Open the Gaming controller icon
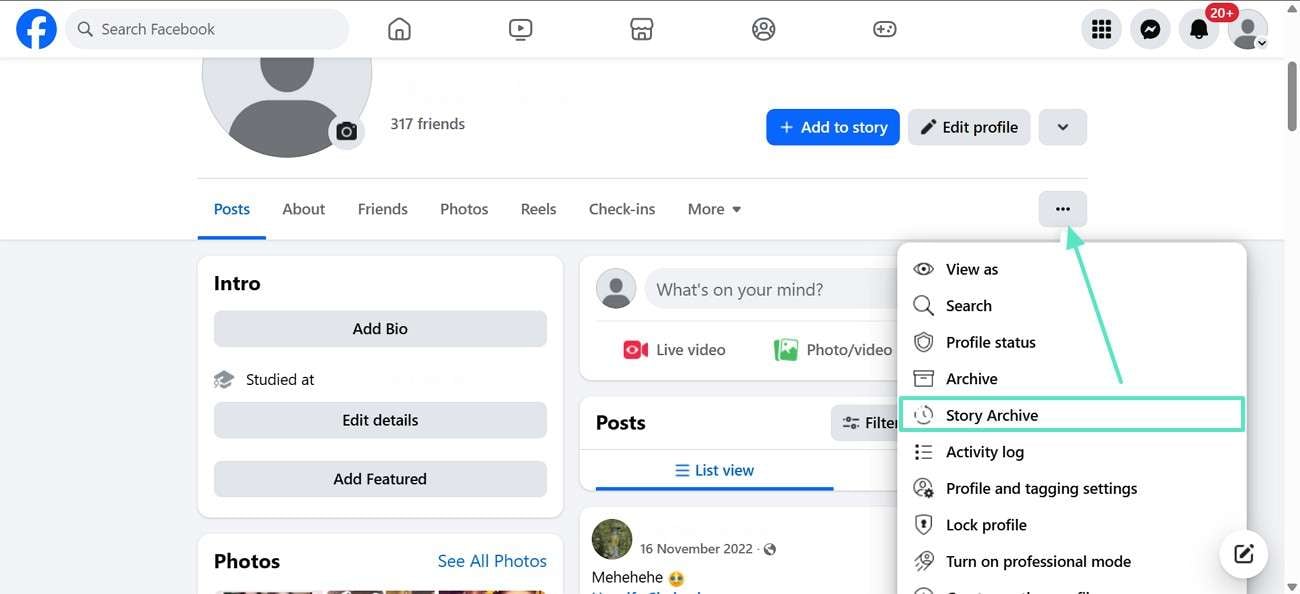 (885, 29)
